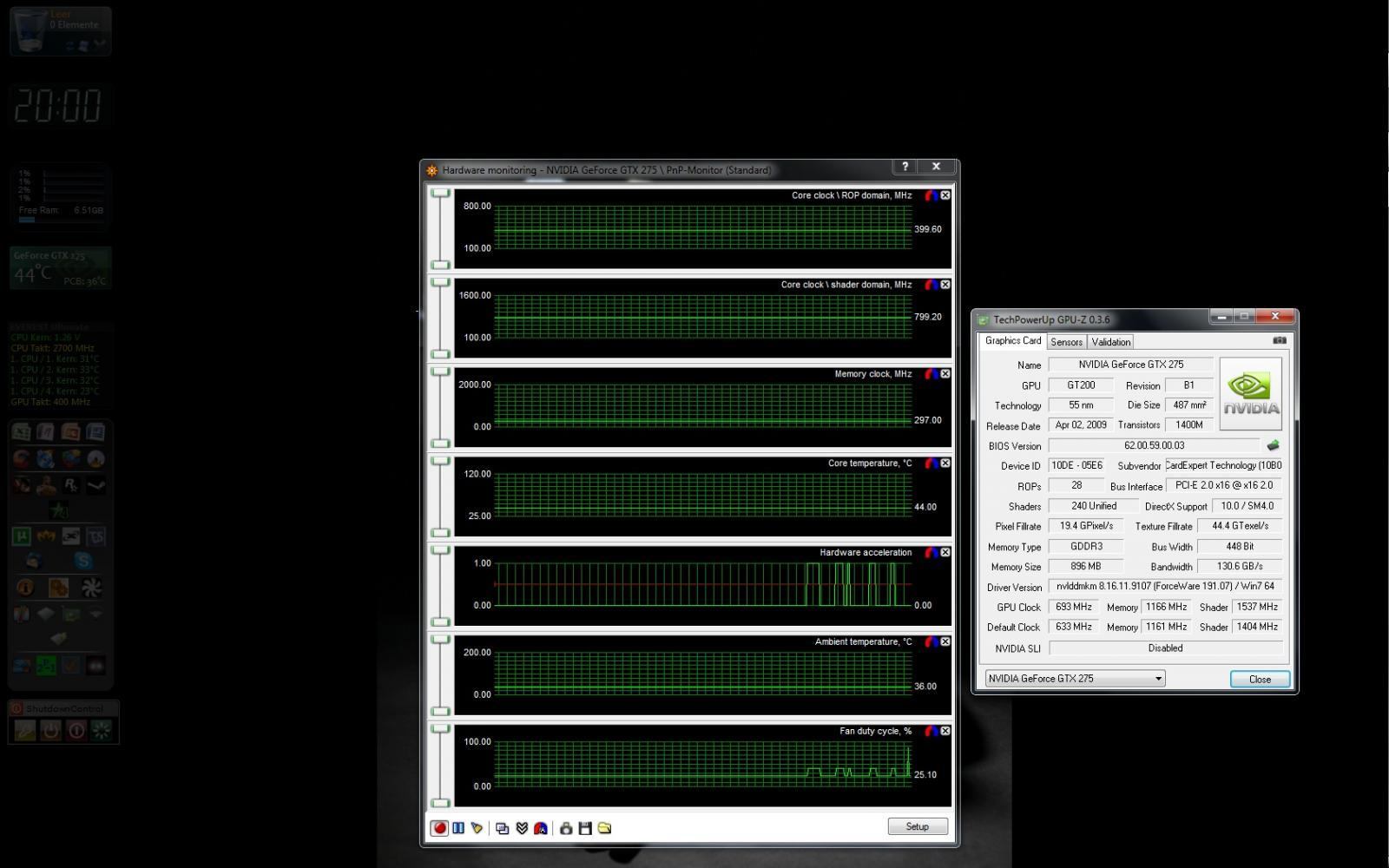Image resolution: width=1389 pixels, height=868 pixels.
Task: Click the red-blue icon on Memory clock graph
Action: click(931, 374)
